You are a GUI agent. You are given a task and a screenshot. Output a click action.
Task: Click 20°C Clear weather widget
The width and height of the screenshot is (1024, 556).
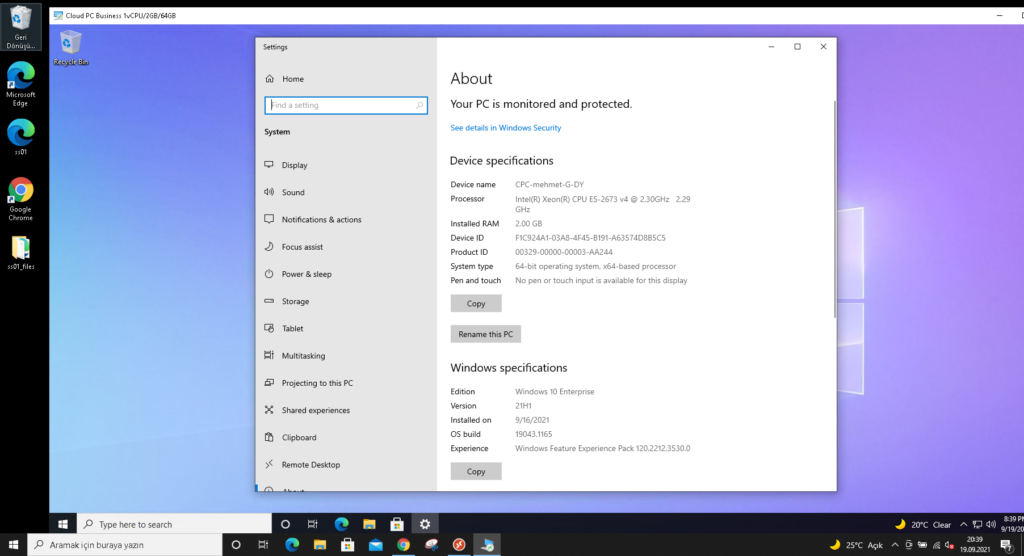point(922,524)
